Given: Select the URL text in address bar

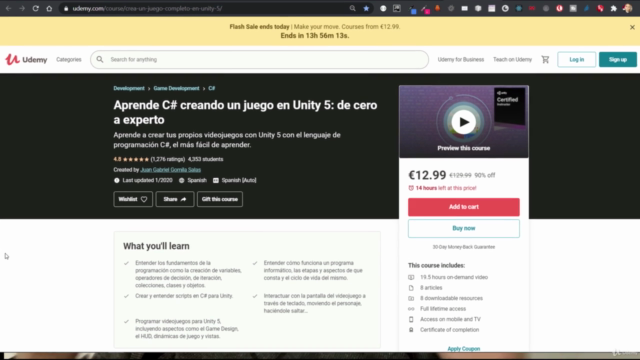Looking at the screenshot, I should (147, 9).
